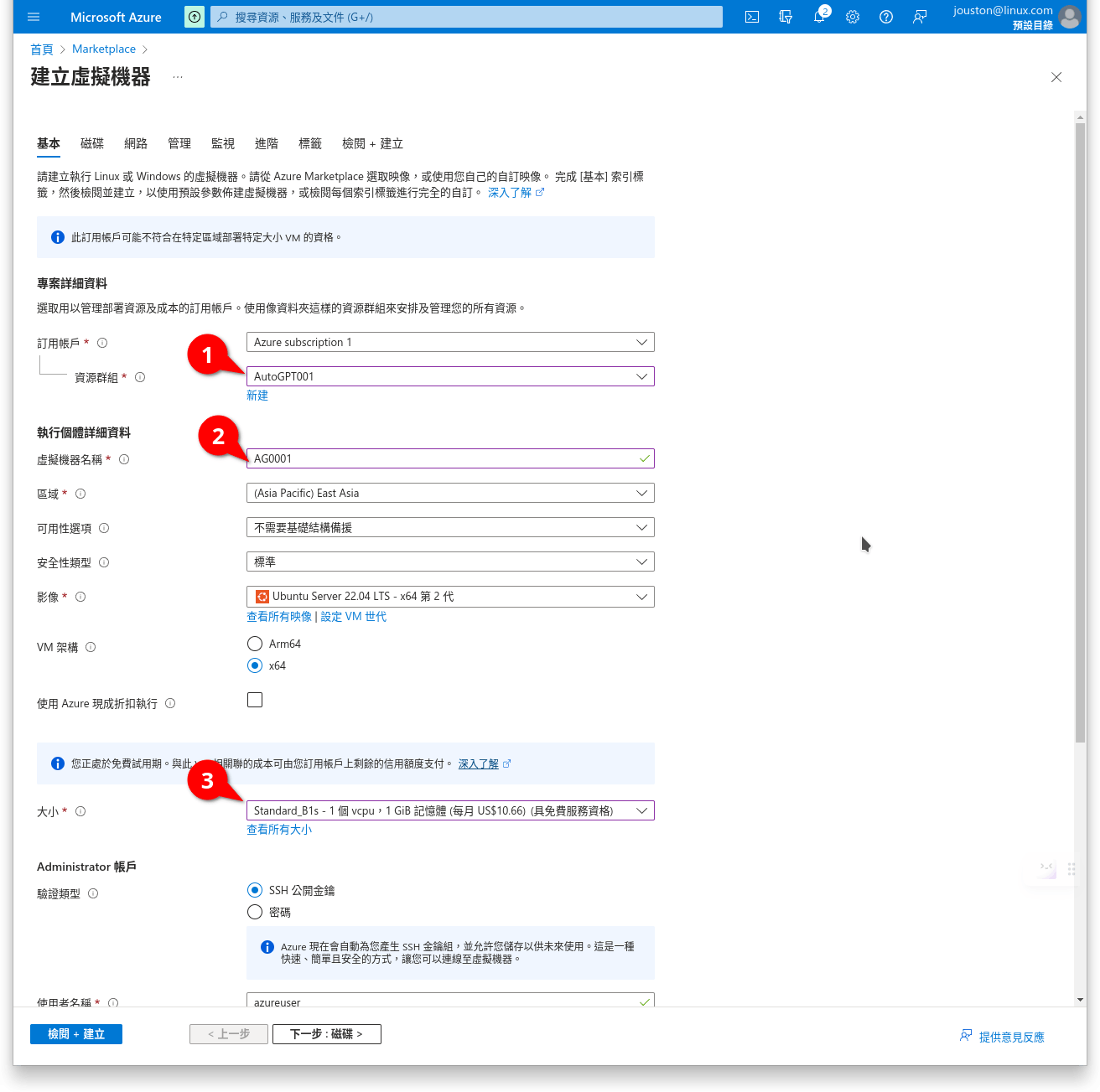Screen dimensions: 1100x1092
Task: Click info icon next to 區域
Action: [80, 494]
